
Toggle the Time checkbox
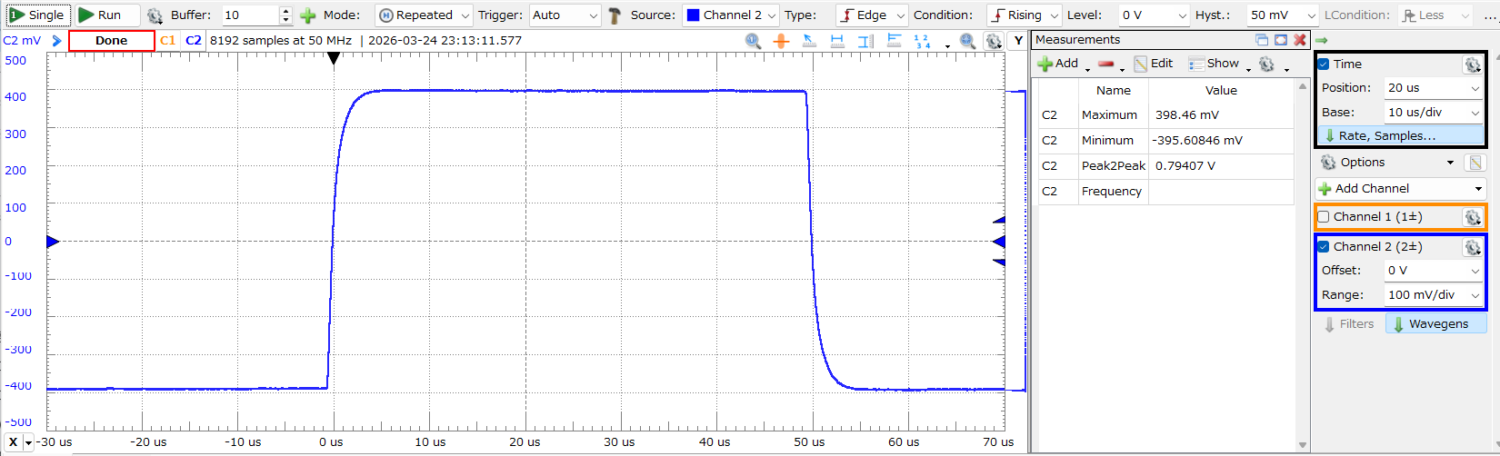(x=1324, y=64)
